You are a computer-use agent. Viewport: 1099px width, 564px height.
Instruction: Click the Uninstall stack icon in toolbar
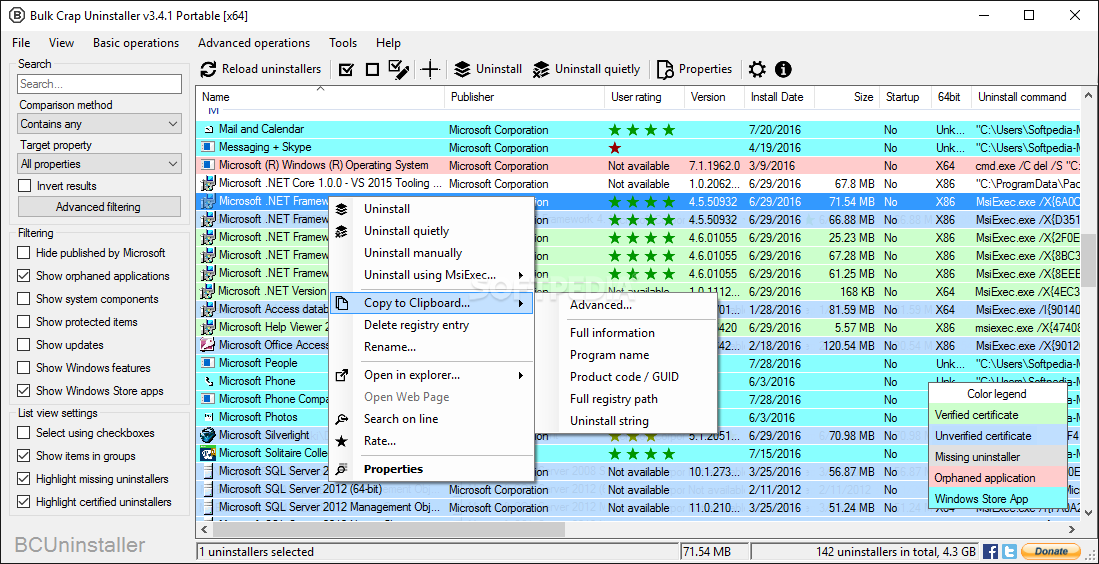point(462,69)
